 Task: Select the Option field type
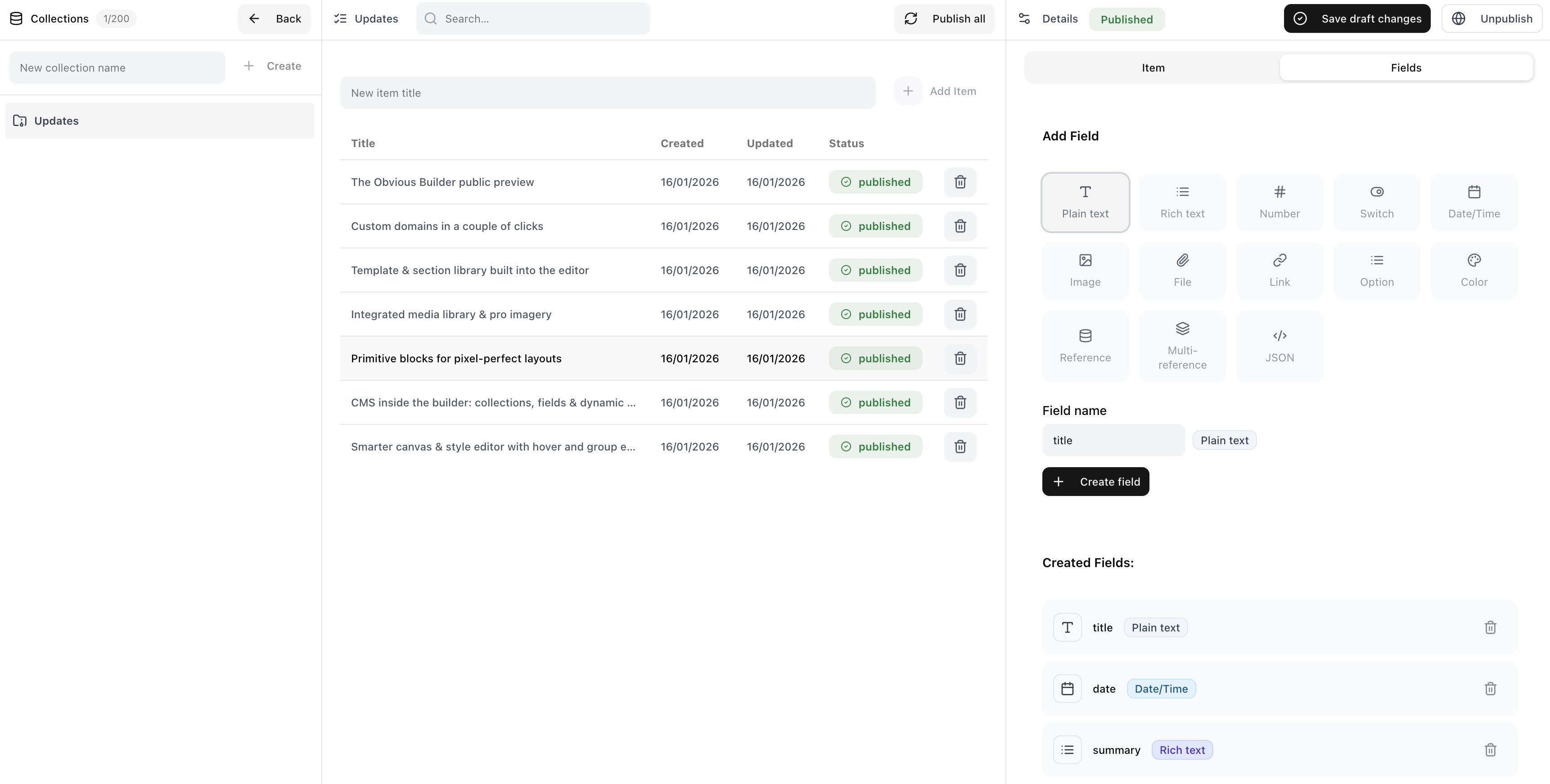(x=1376, y=270)
